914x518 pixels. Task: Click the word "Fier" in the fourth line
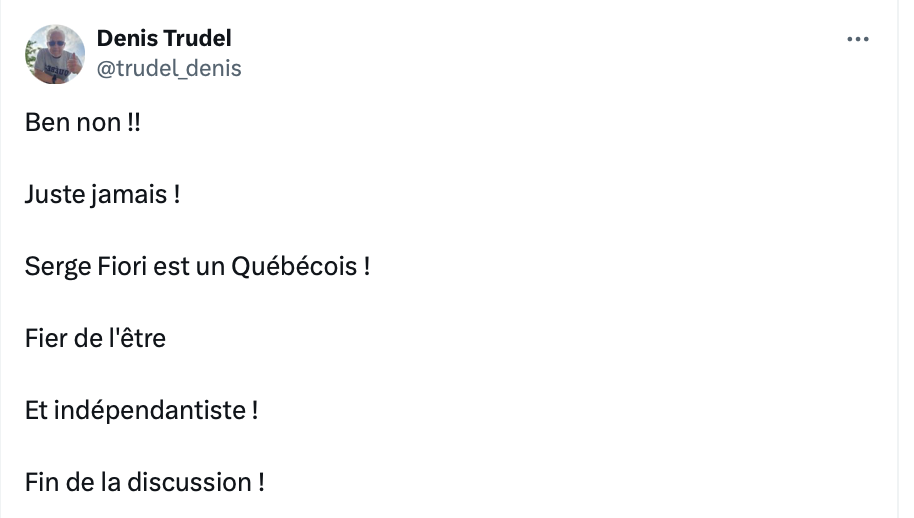[46, 339]
